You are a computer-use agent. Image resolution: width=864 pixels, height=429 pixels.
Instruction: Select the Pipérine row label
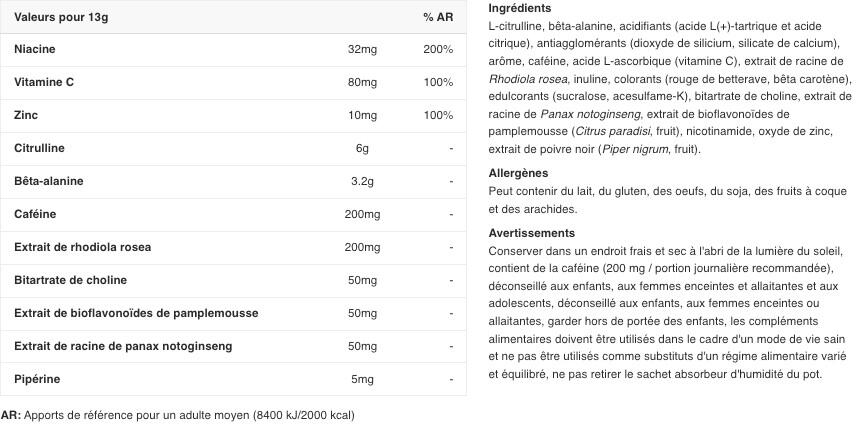point(37,379)
